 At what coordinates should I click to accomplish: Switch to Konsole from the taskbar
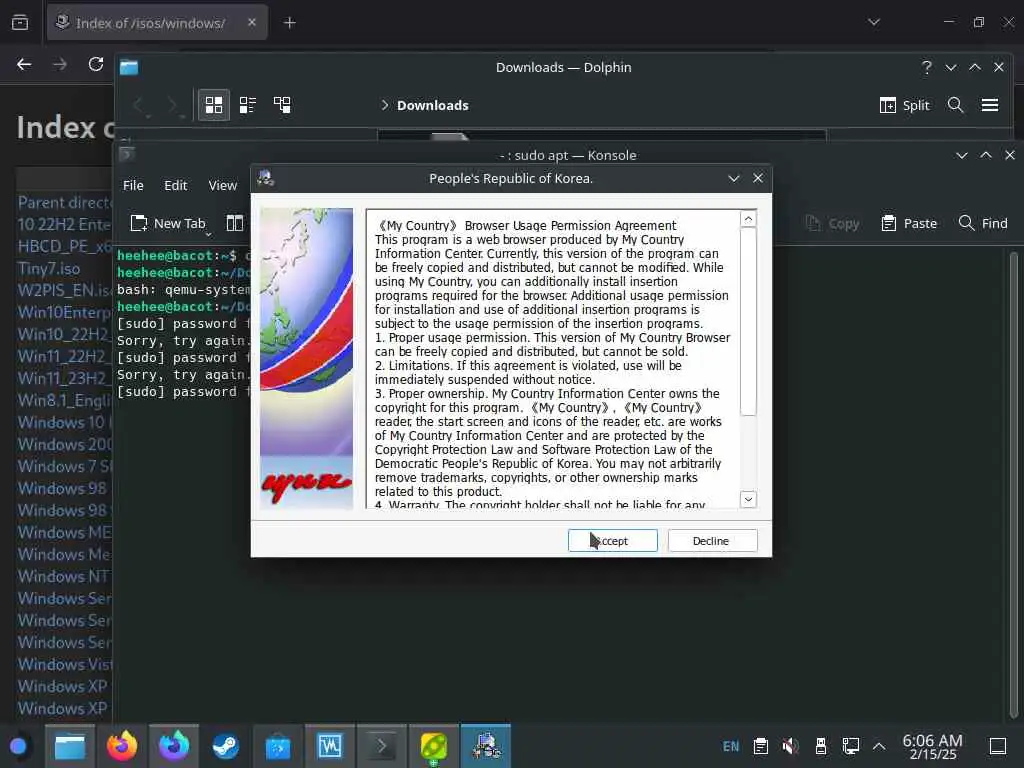point(381,746)
